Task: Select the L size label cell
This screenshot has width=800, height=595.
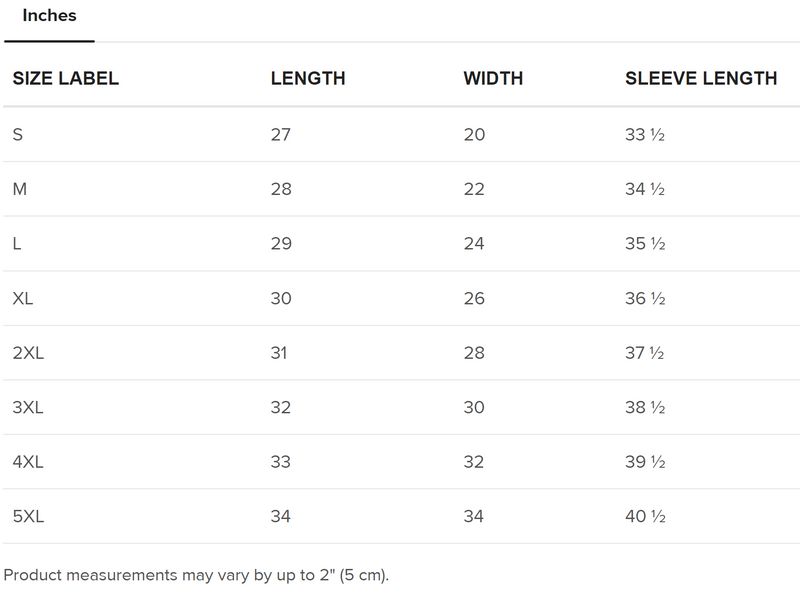Action: click(x=17, y=244)
